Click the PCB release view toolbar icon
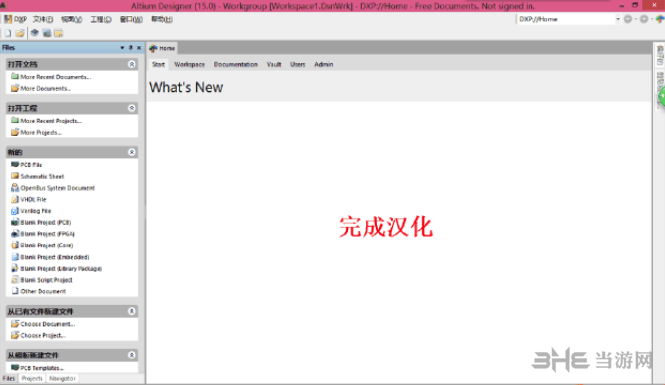This screenshot has height=385, width=665. tap(47, 33)
